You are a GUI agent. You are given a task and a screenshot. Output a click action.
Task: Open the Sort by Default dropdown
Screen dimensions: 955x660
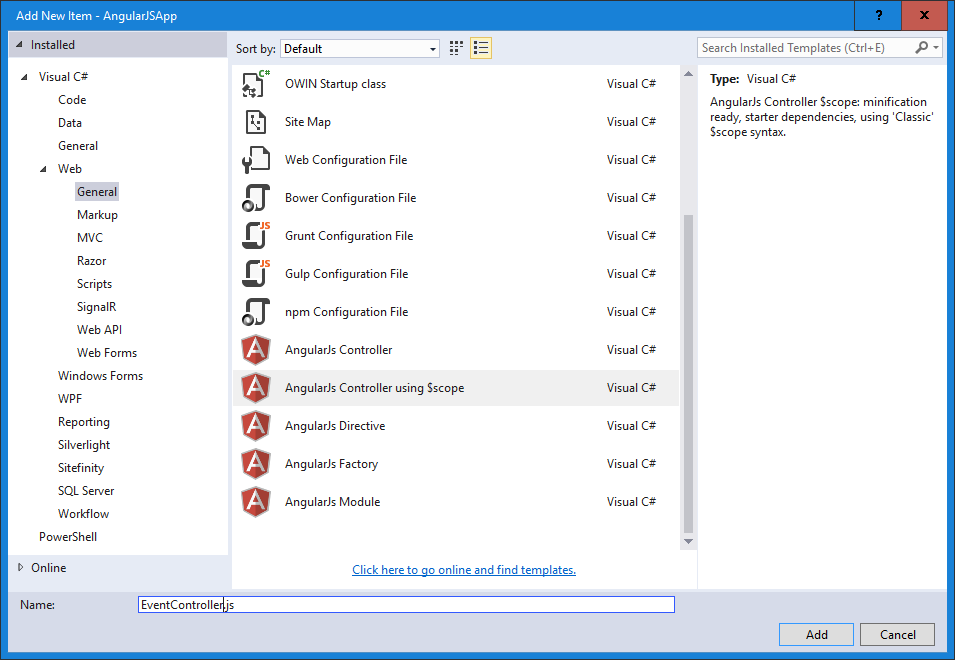pos(360,49)
